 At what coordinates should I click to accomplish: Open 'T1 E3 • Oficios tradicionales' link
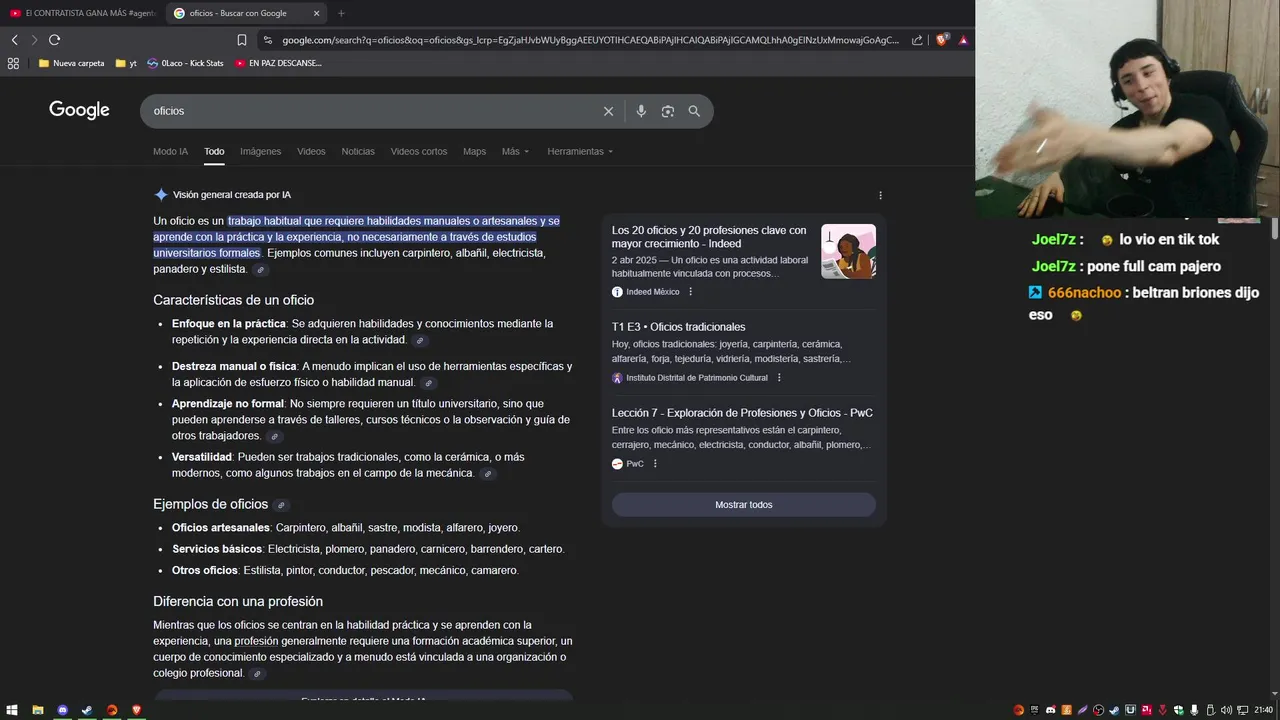[678, 327]
